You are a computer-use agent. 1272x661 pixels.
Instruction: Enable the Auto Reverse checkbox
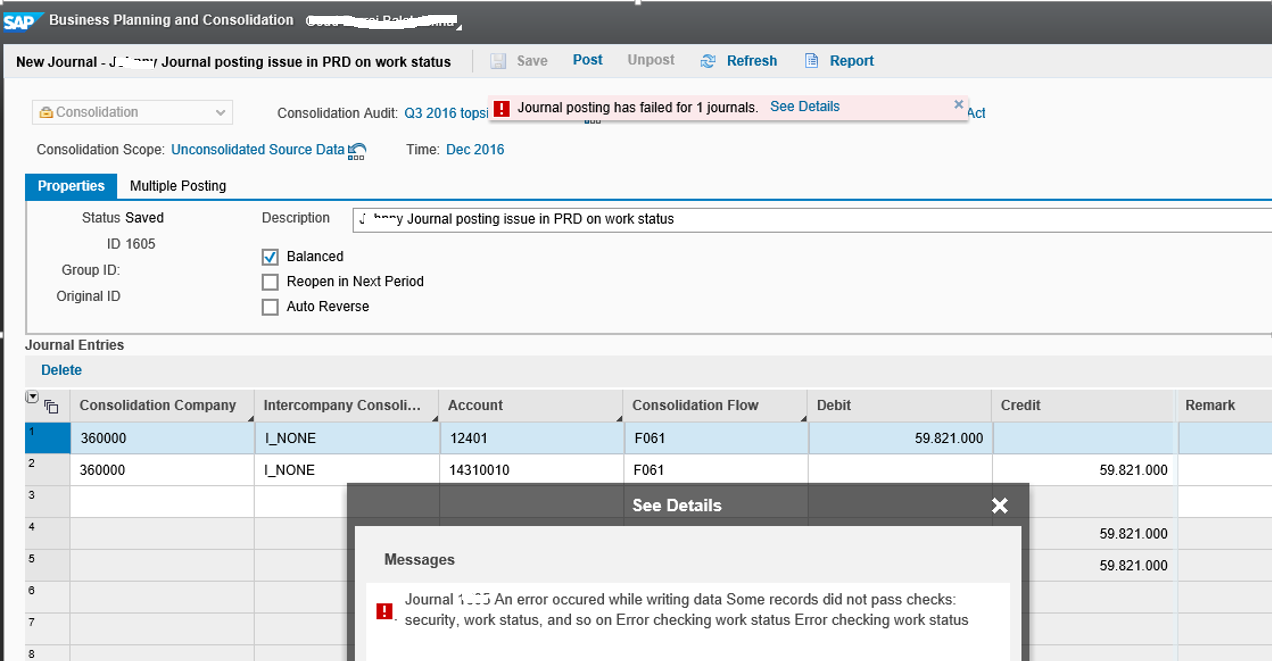(270, 307)
